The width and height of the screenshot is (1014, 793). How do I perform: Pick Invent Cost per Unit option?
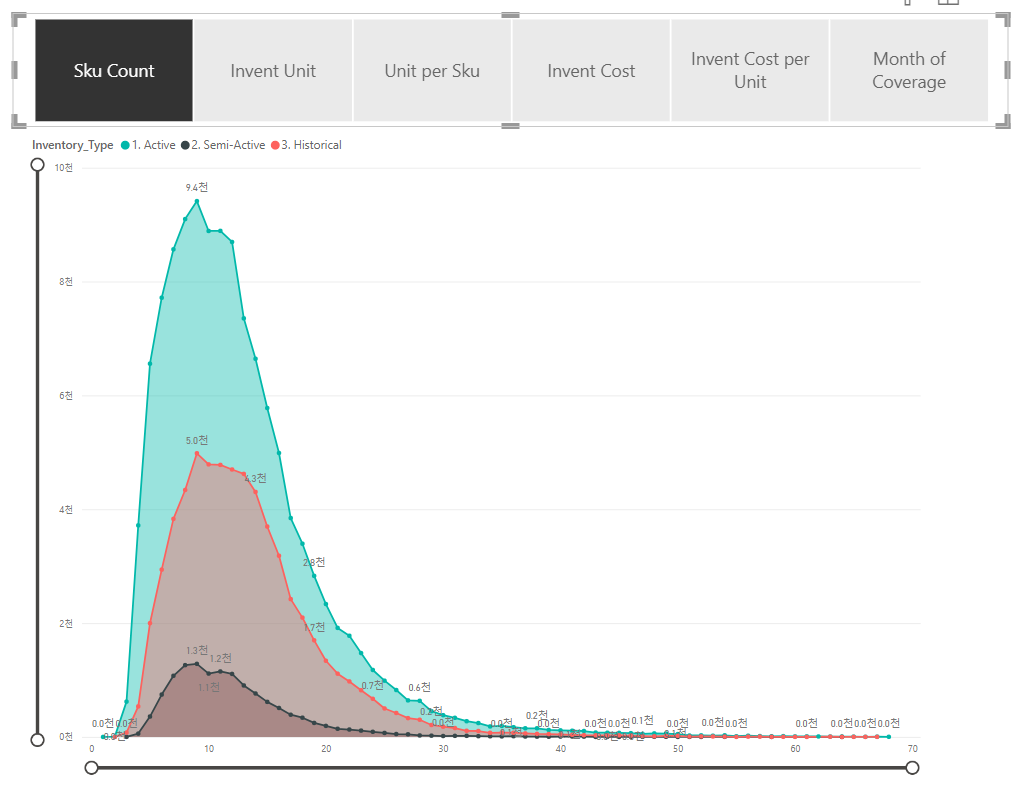click(x=750, y=70)
